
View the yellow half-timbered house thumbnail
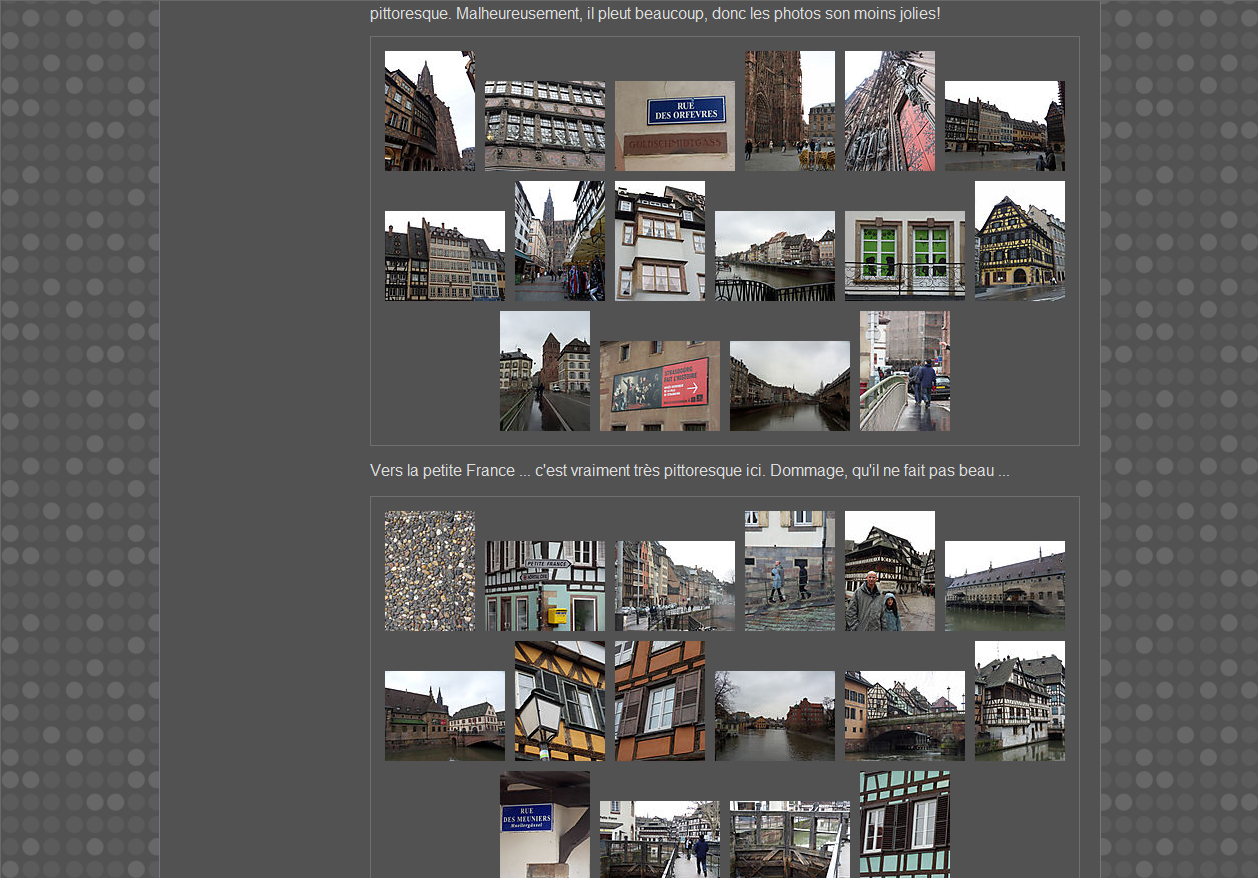click(x=1019, y=240)
